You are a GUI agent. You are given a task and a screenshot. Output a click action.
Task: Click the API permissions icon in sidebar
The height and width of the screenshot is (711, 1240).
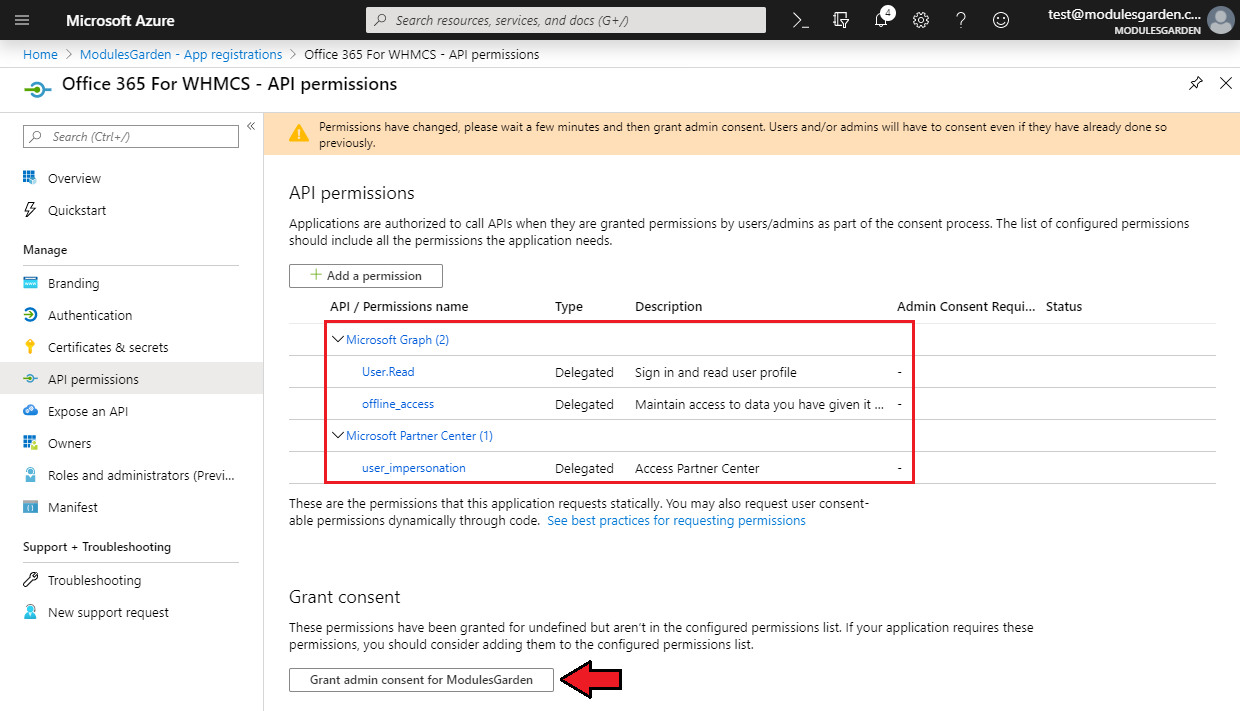[30, 379]
